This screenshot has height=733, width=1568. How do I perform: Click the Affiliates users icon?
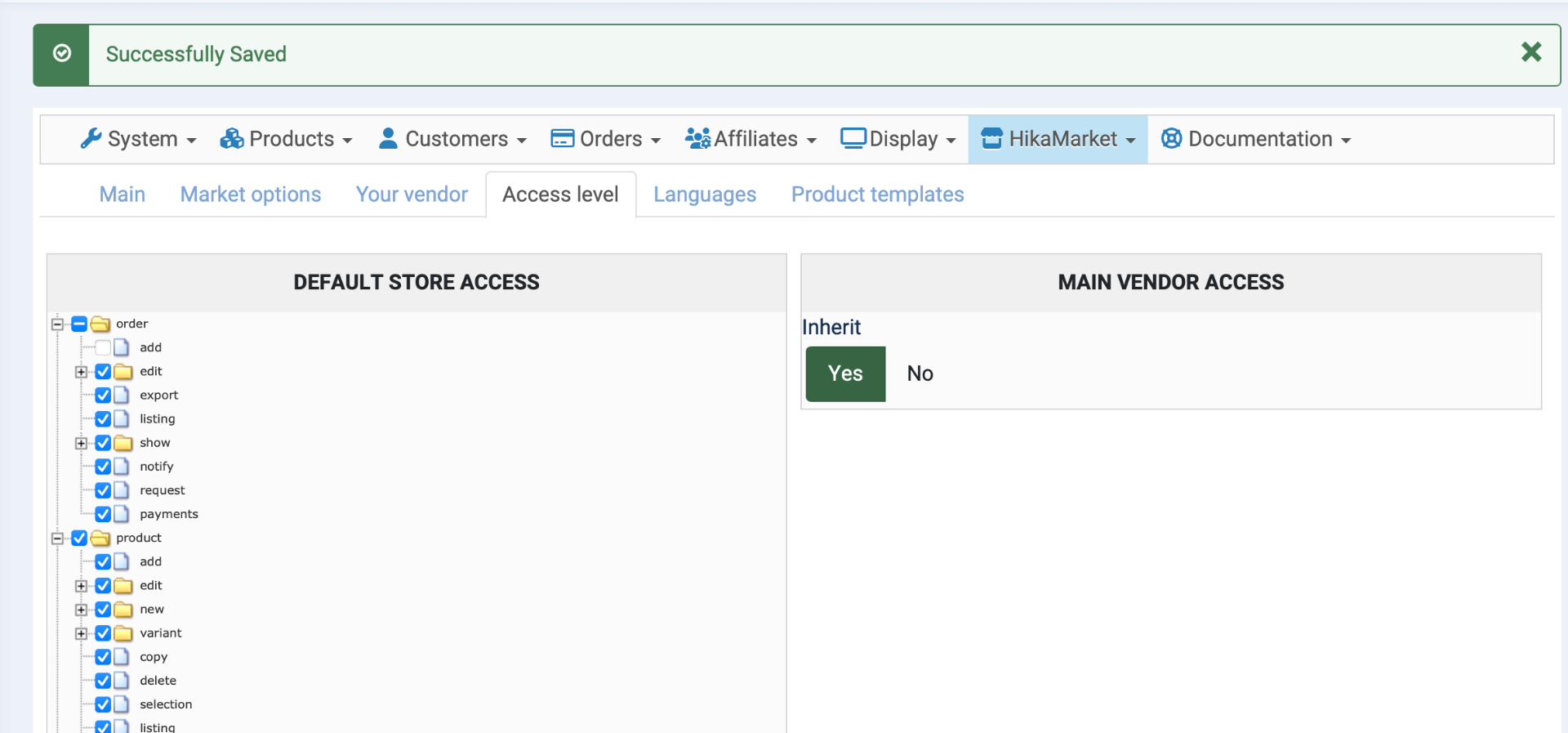[697, 139]
